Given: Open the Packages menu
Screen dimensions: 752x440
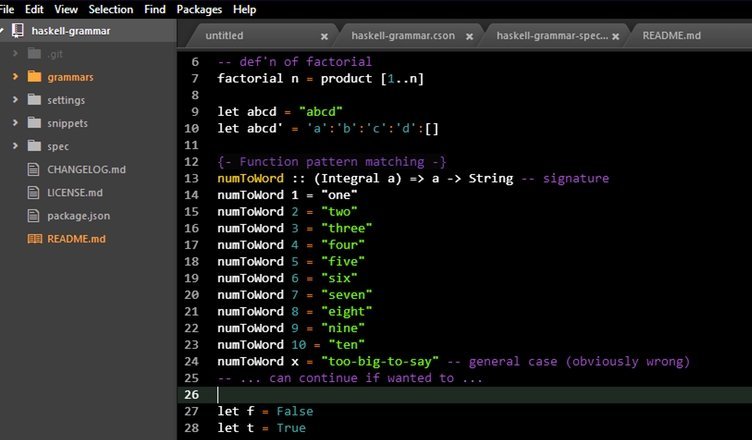Looking at the screenshot, I should pos(199,9).
